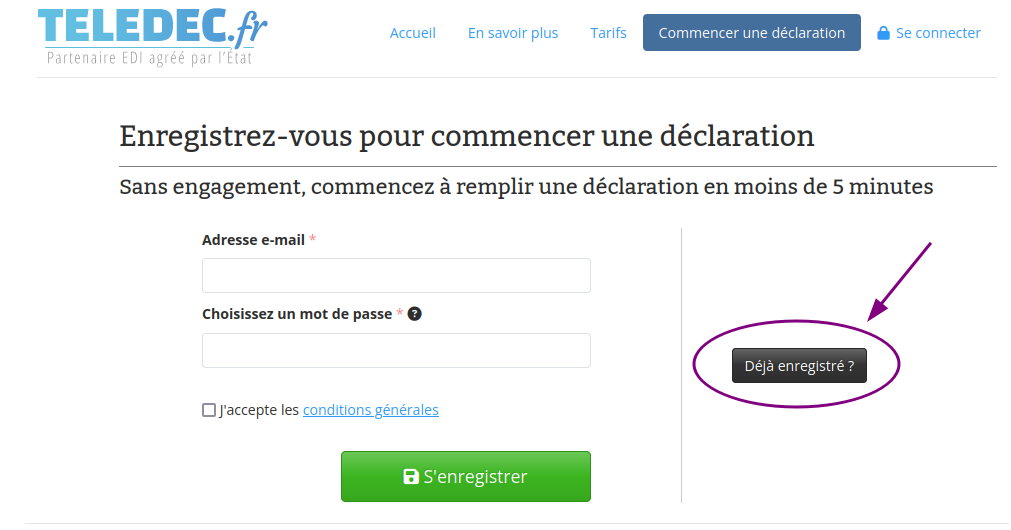Image resolution: width=1011 pixels, height=530 pixels.
Task: Click the password help question mark icon
Action: point(415,314)
